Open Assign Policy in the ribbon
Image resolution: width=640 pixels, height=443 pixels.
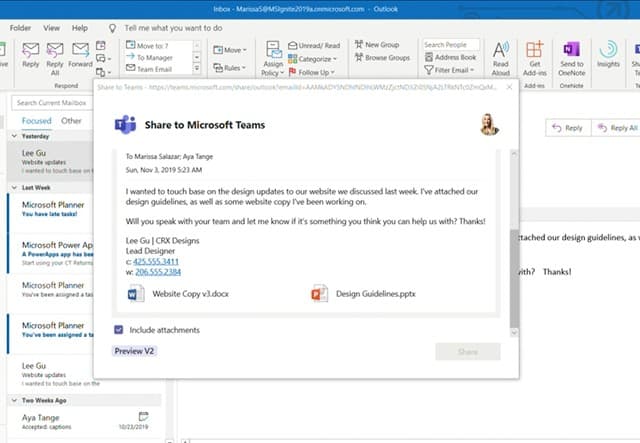point(273,59)
